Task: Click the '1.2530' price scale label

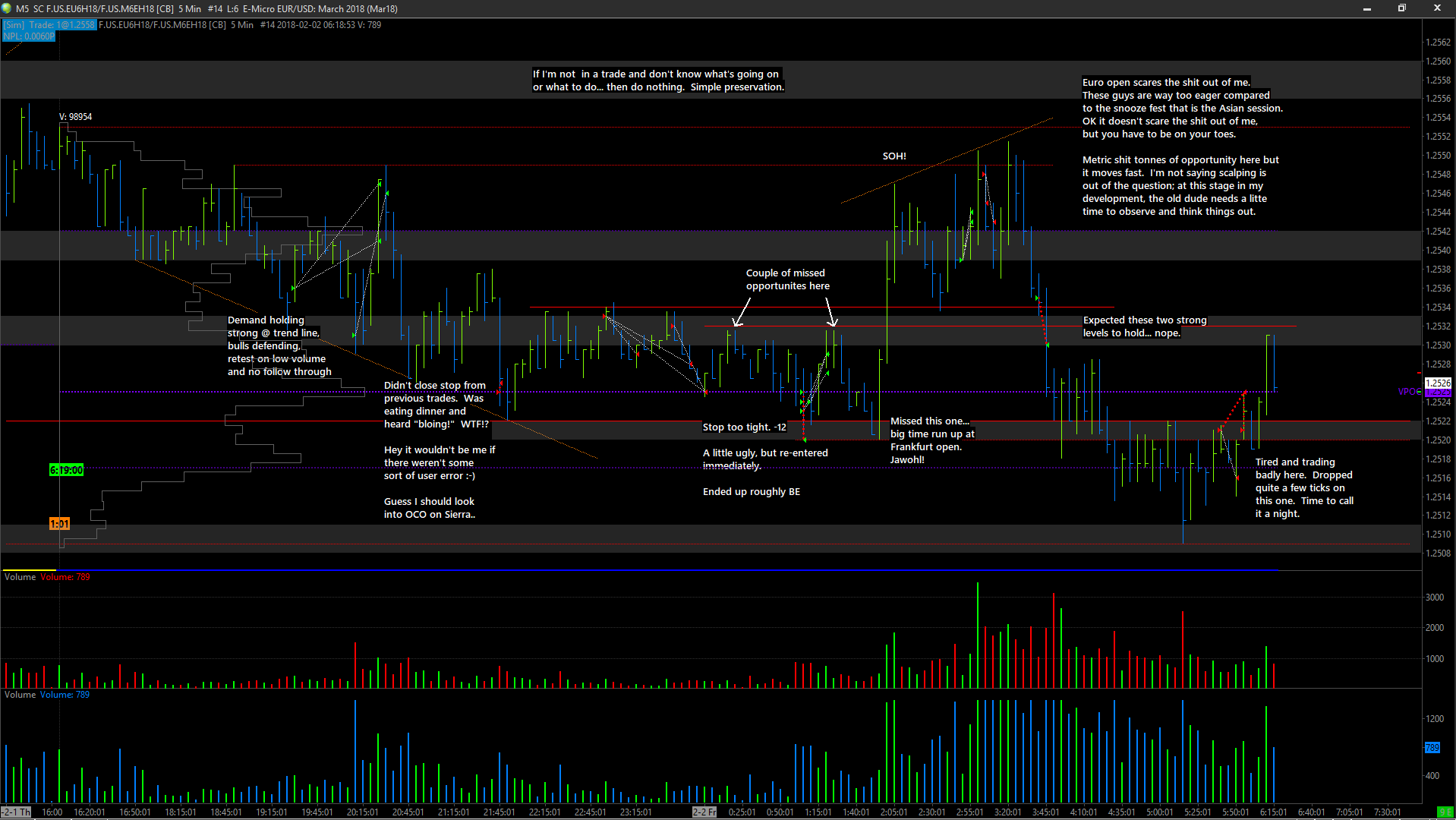Action: click(1439, 345)
